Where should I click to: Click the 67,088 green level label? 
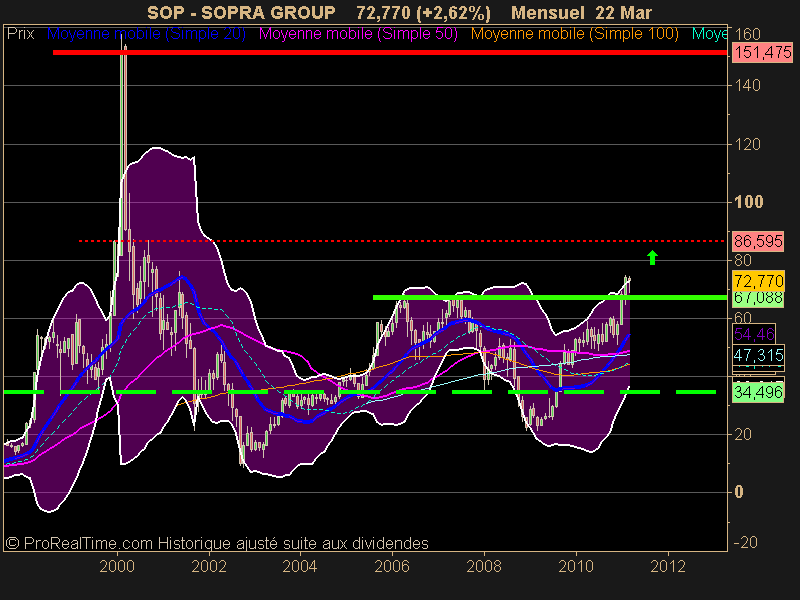(758, 298)
